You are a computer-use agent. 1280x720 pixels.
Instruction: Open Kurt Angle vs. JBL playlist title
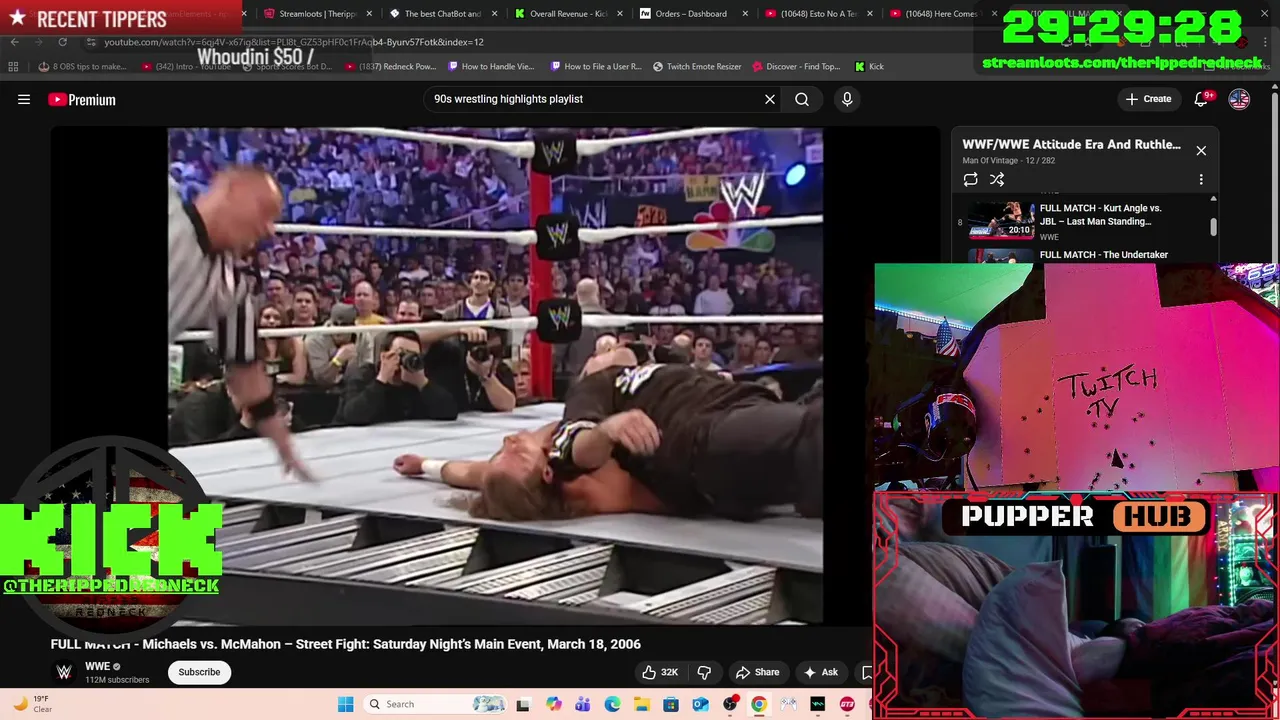[x=1100, y=215]
